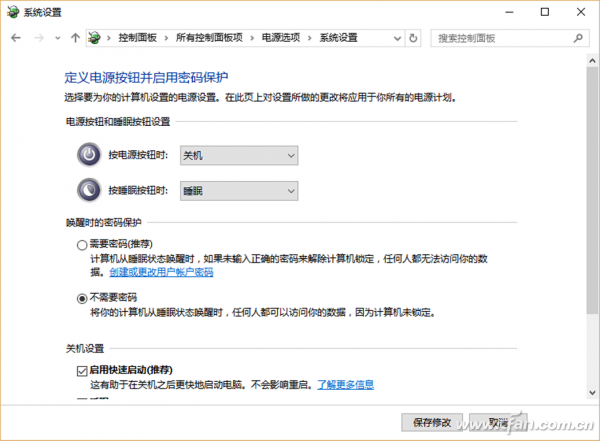Open 创建或更改用户帐户密码 link

pos(161,272)
